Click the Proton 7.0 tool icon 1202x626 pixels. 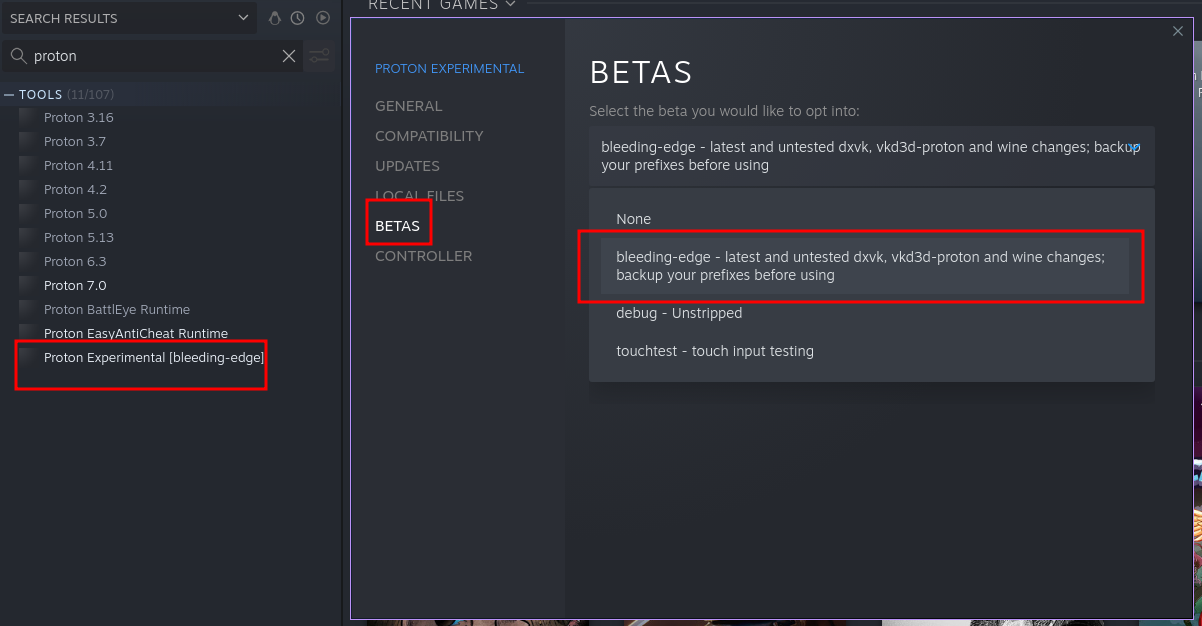28,285
